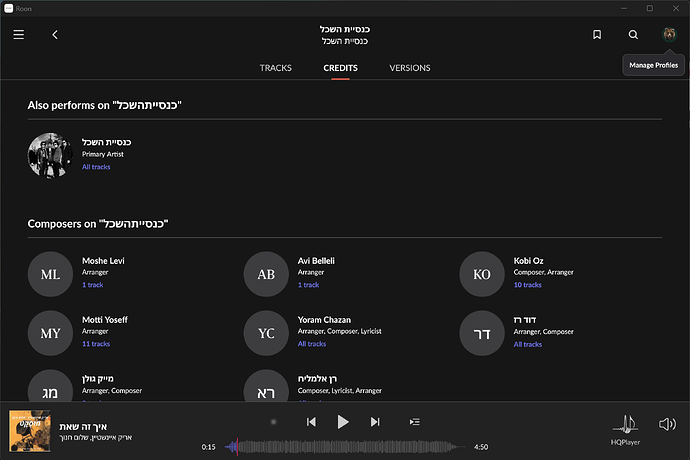Image resolution: width=690 pixels, height=460 pixels.
Task: Click the KO avatar for Kobi Oz
Action: tap(482, 274)
